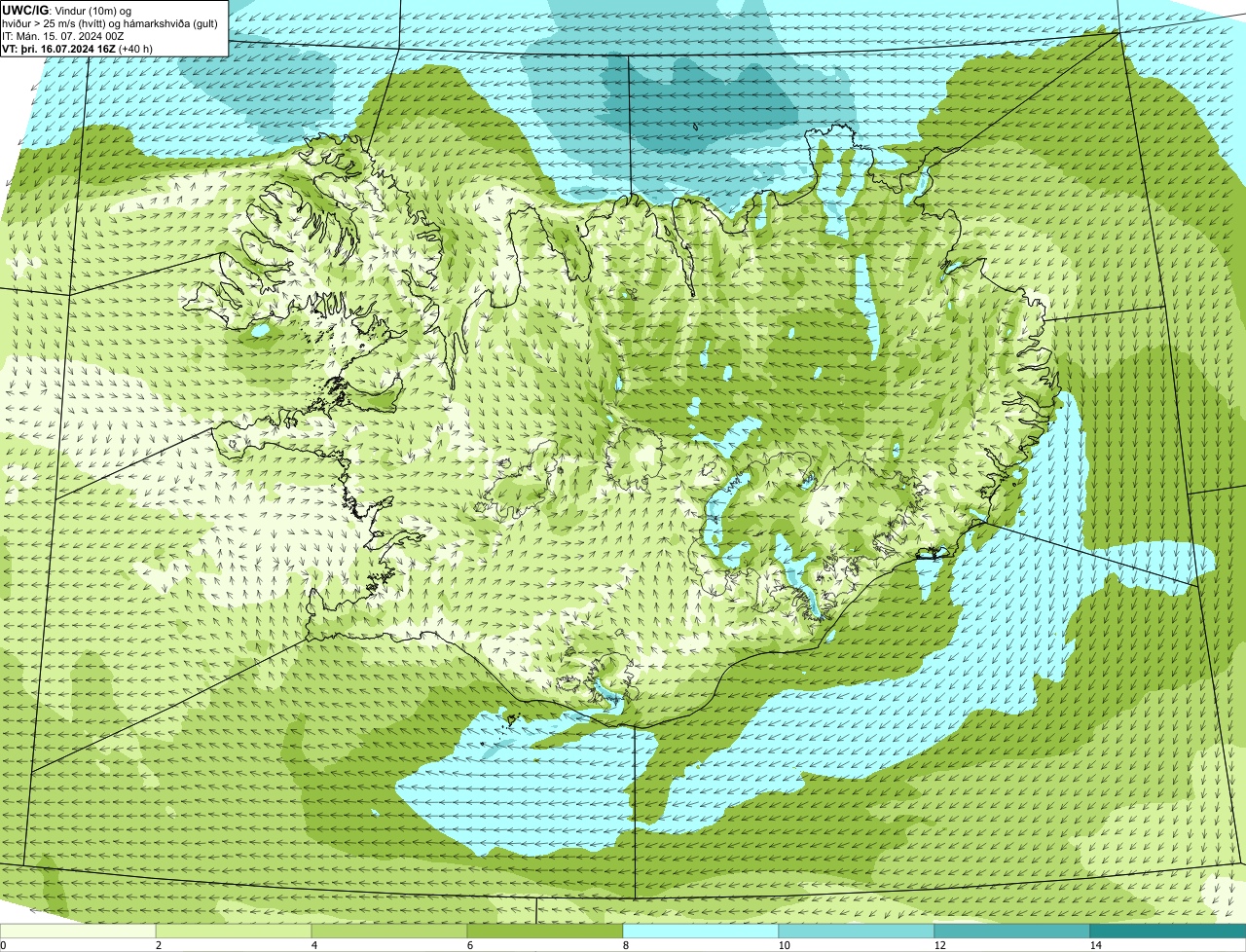Click the 'UWC/IG: Vindur (10m) og' title line

pyautogui.click(x=67, y=10)
